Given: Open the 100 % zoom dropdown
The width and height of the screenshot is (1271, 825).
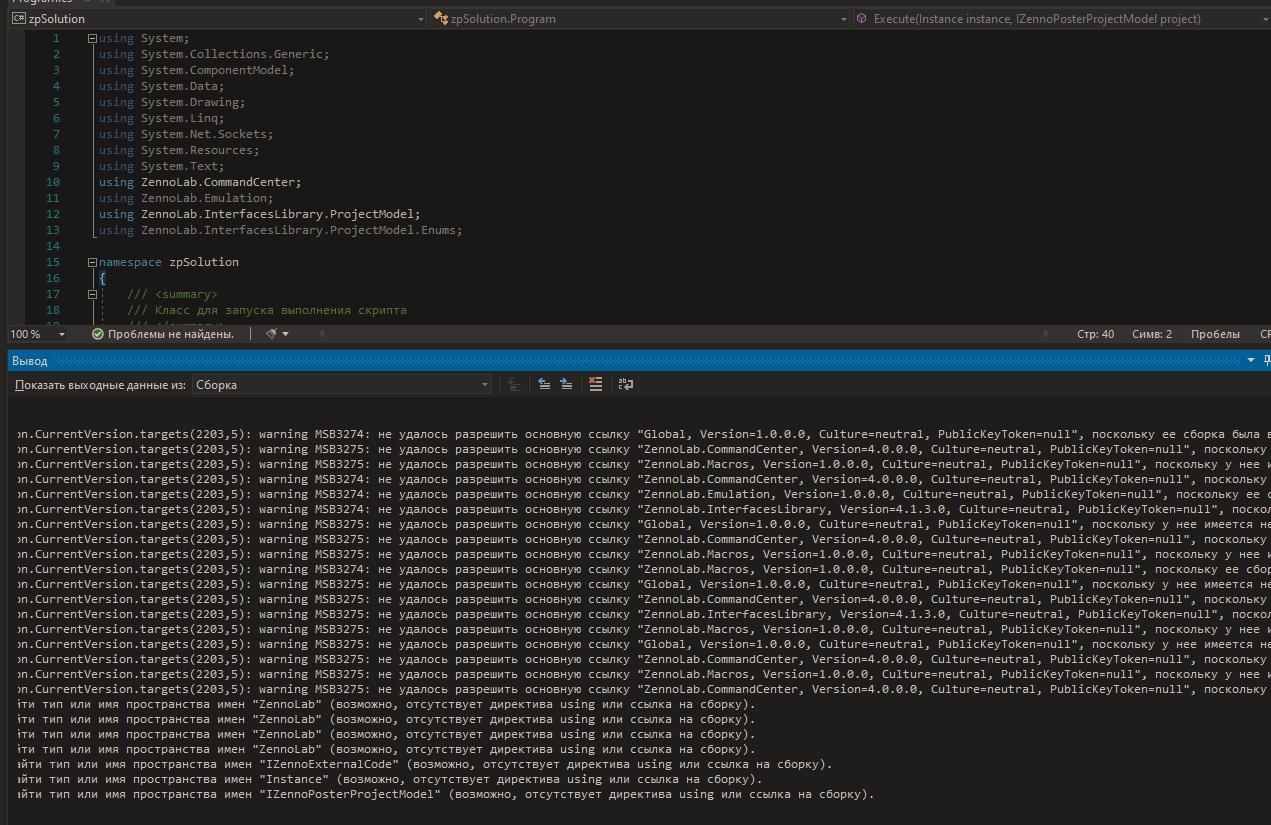Looking at the screenshot, I should coord(61,334).
